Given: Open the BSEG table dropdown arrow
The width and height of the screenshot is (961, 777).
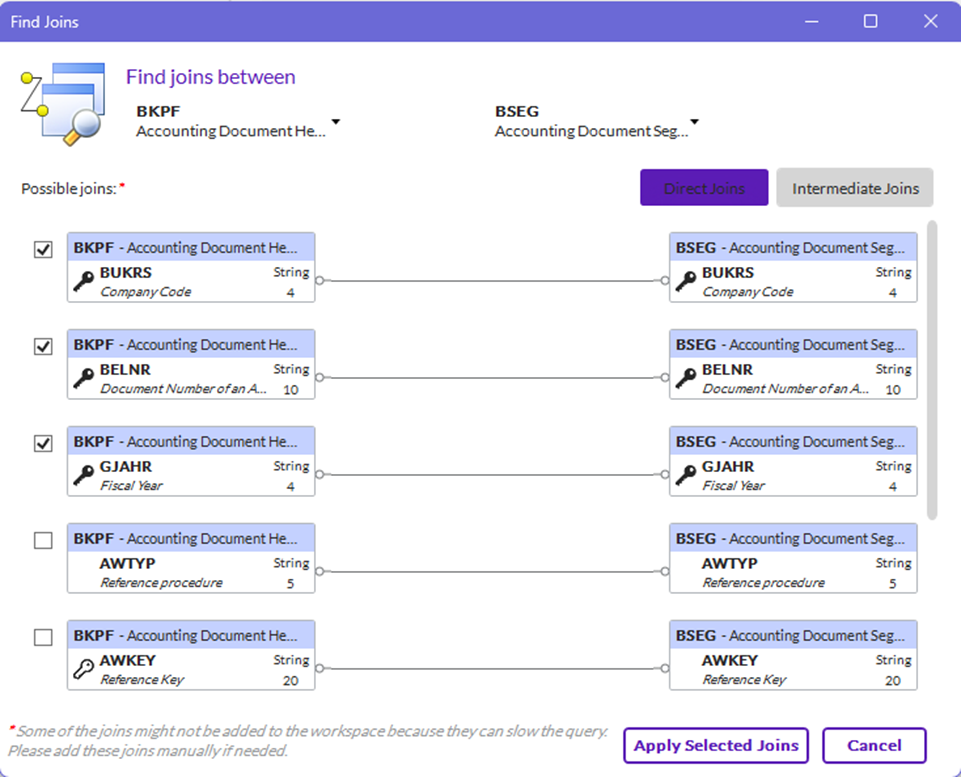Looking at the screenshot, I should point(694,121).
